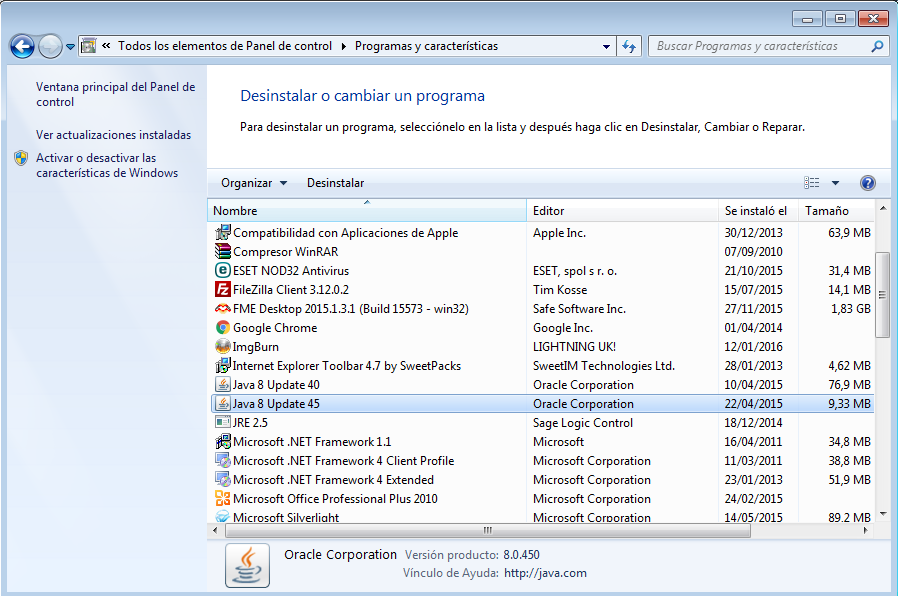Sort by the Se instaló el column
Viewport: 898px width, 596px height.
[x=755, y=211]
